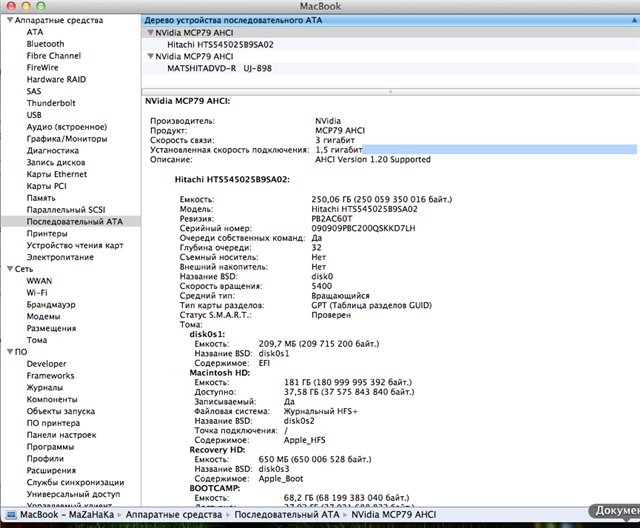Open Диагностика item
This screenshot has height=528, width=640.
[53, 150]
